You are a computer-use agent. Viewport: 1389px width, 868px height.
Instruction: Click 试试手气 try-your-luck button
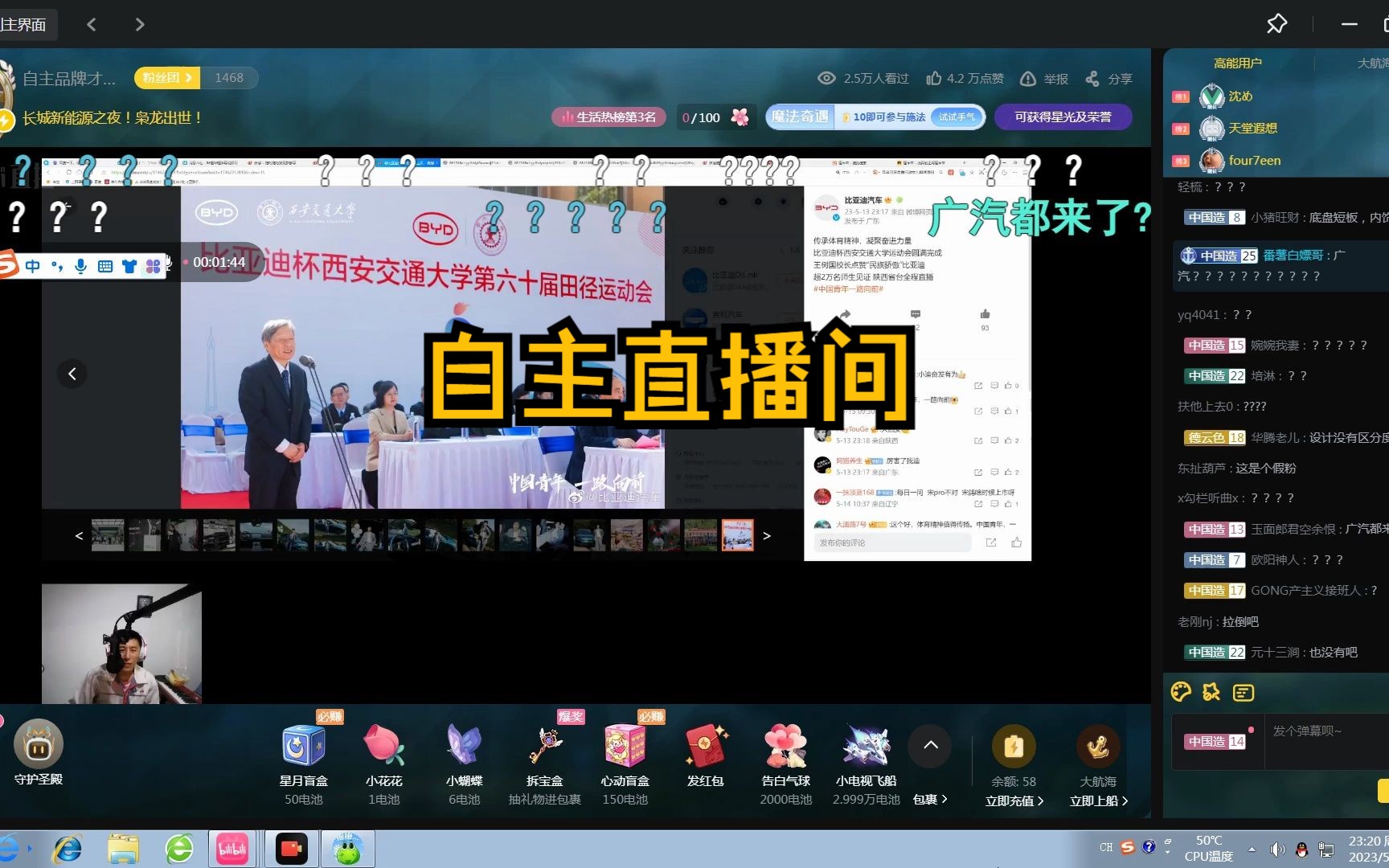click(x=957, y=117)
